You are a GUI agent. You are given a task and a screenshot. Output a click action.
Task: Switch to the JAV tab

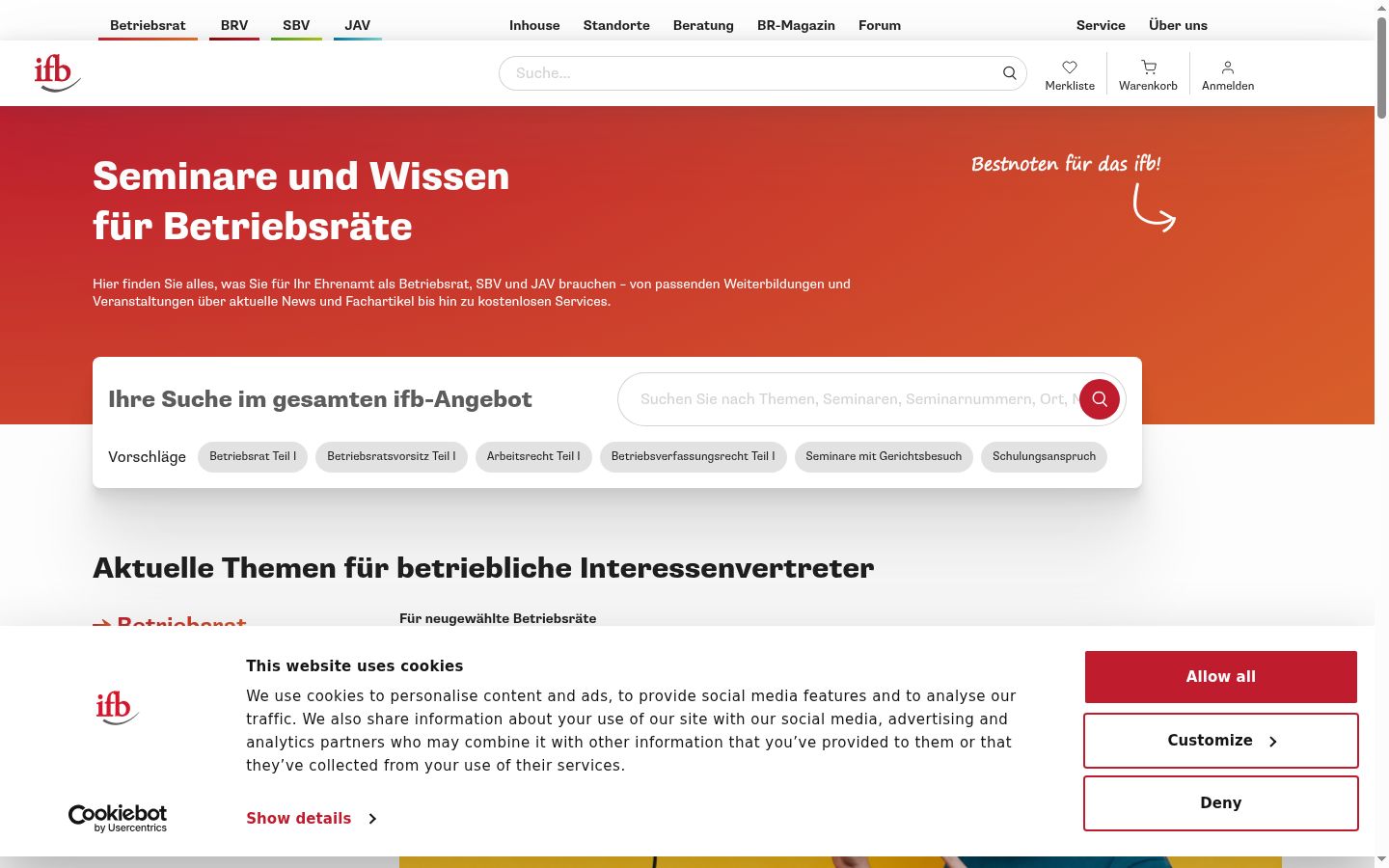[358, 25]
